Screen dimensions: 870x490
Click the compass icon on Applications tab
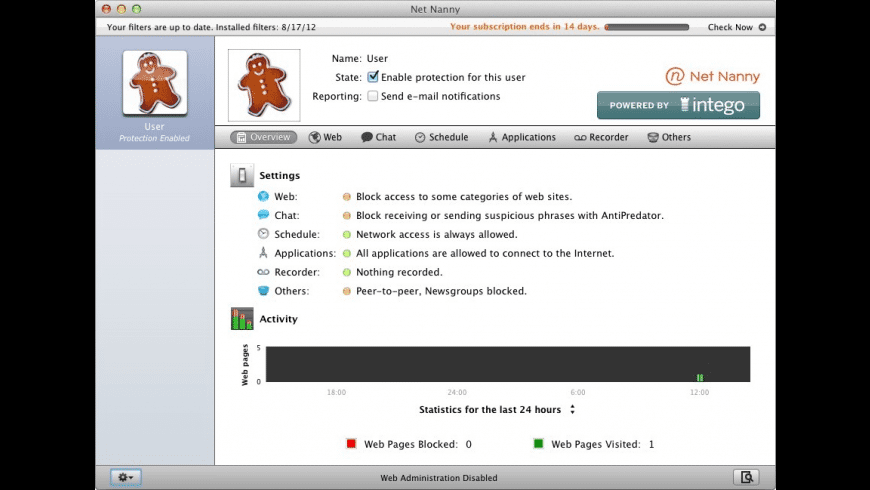pyautogui.click(x=493, y=137)
